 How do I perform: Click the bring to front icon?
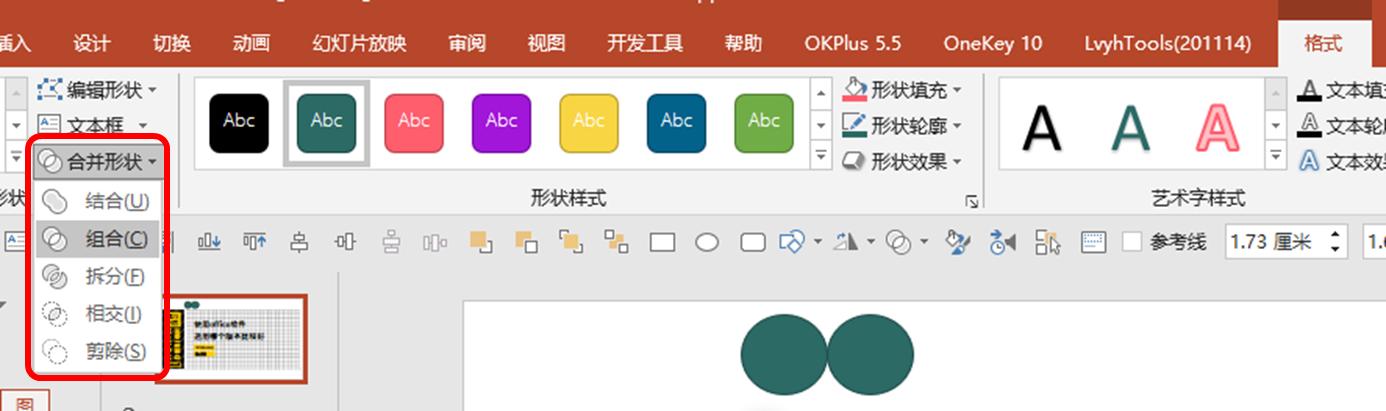click(481, 242)
